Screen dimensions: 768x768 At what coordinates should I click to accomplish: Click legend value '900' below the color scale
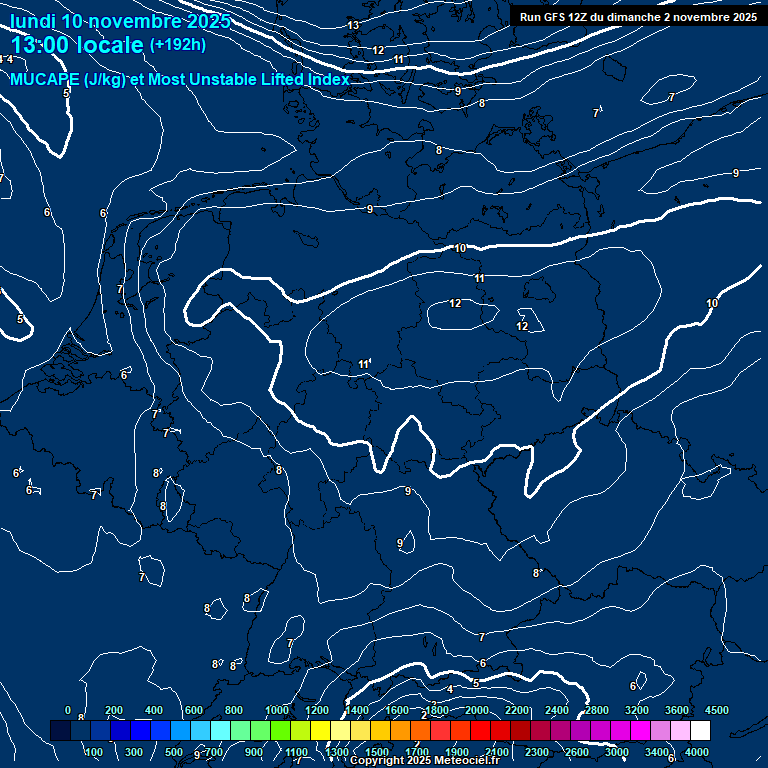click(x=254, y=752)
